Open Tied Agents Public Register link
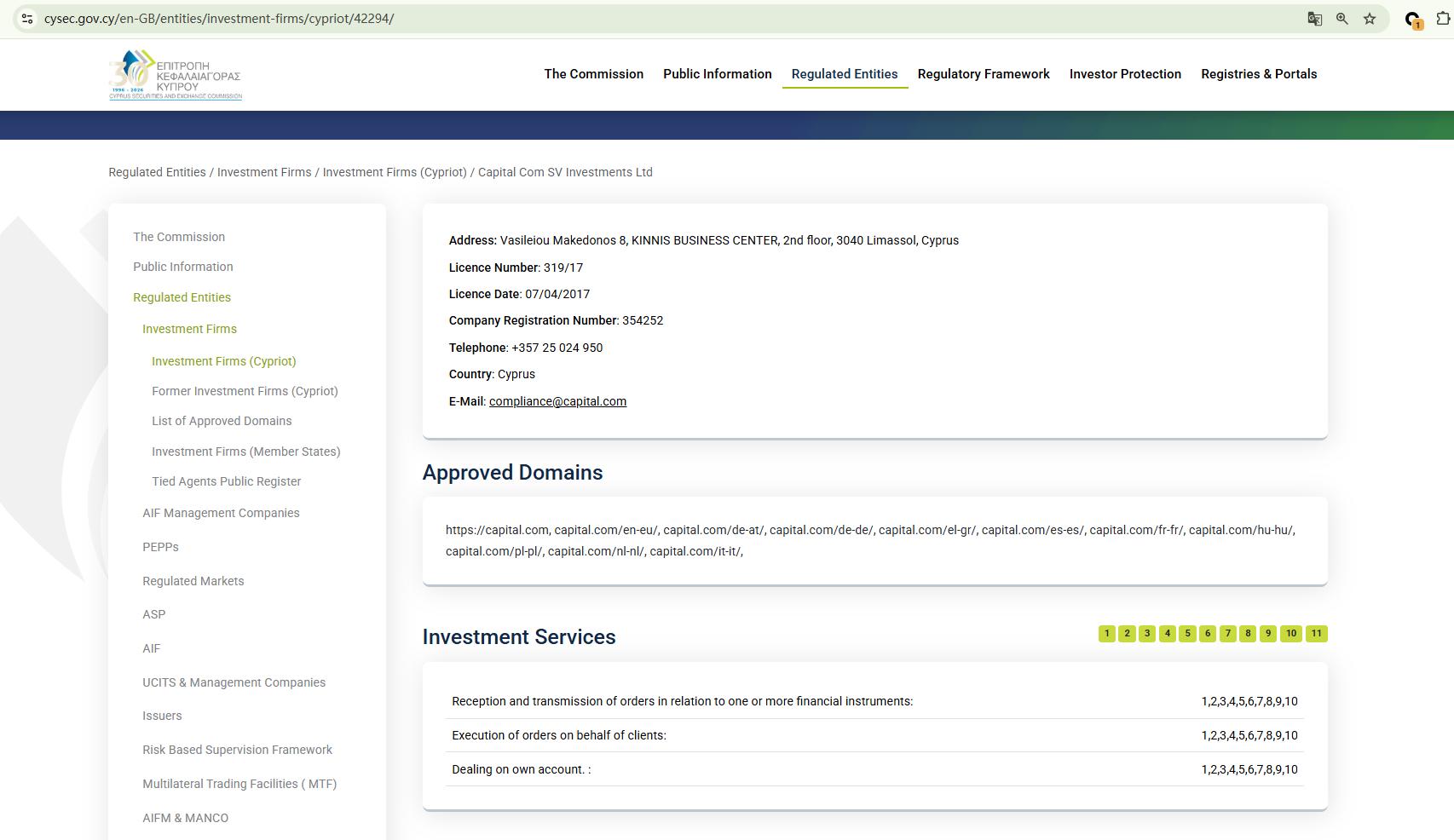Image resolution: width=1454 pixels, height=840 pixels. (x=226, y=481)
